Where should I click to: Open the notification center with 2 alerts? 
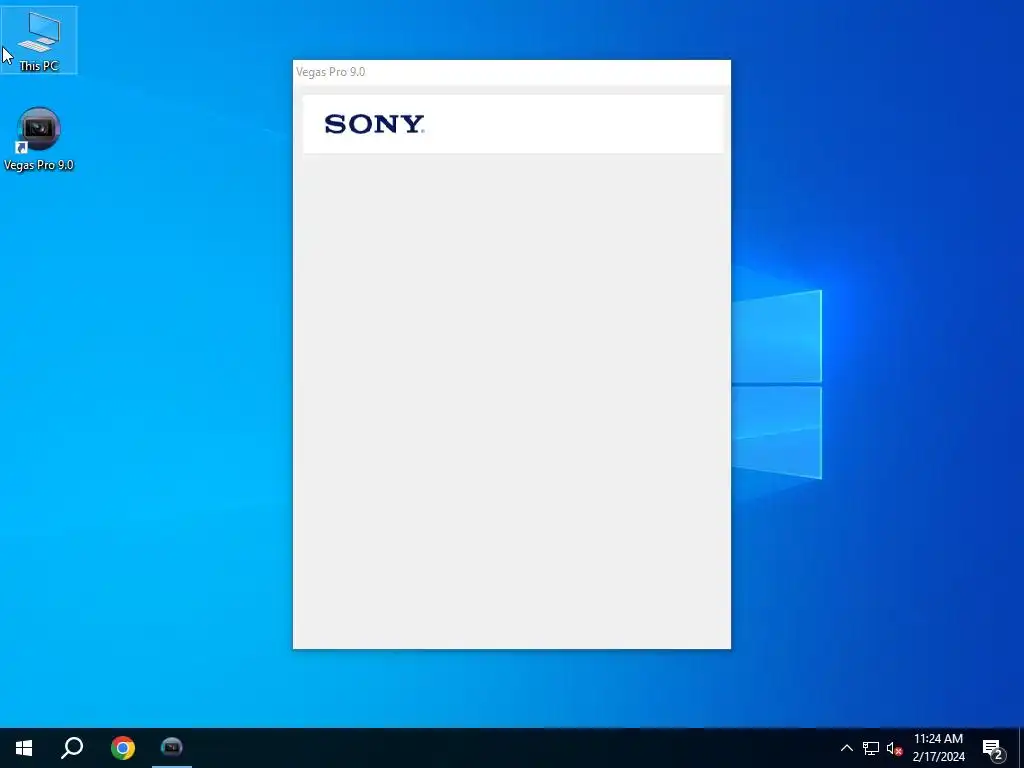(993, 748)
